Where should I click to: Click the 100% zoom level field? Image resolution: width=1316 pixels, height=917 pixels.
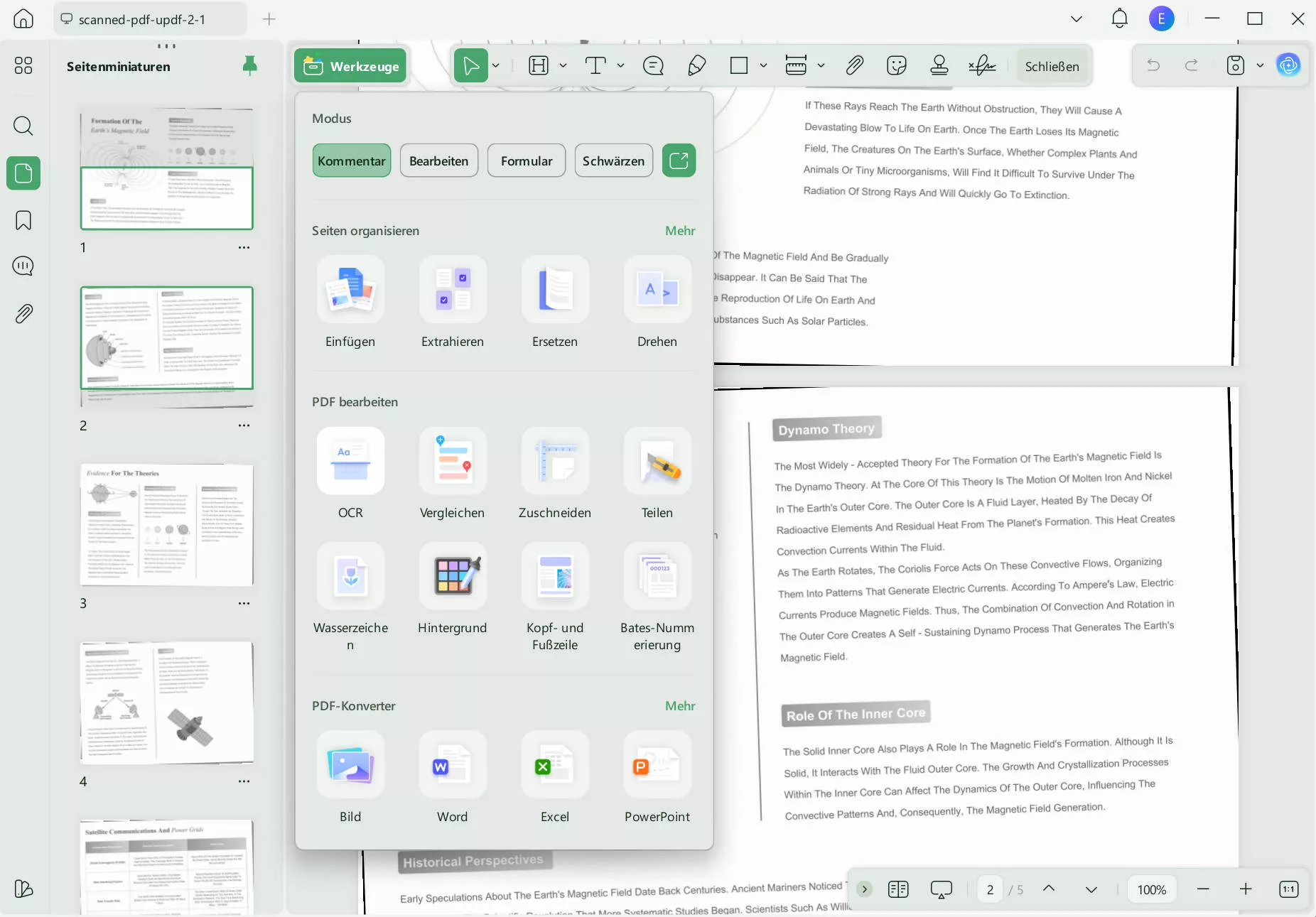(1152, 889)
